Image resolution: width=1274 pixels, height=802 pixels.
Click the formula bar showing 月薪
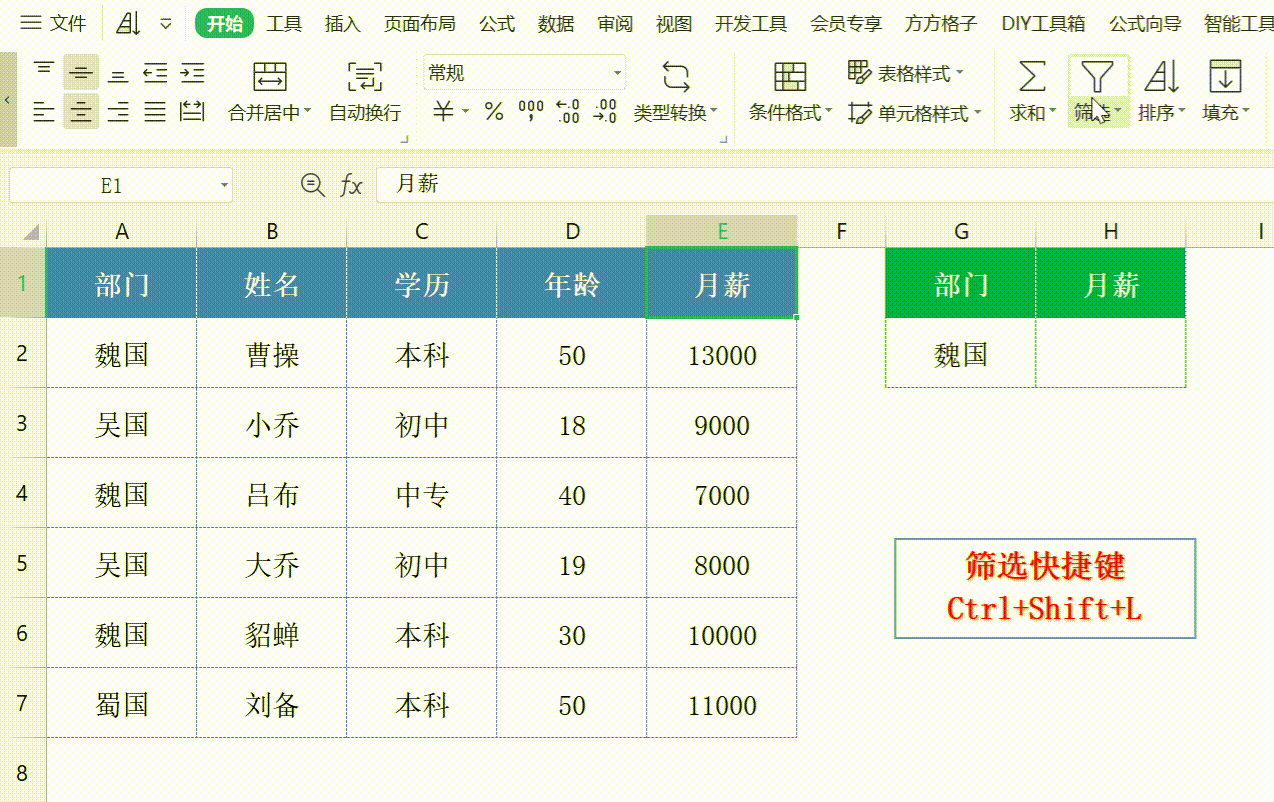[x=825, y=184]
